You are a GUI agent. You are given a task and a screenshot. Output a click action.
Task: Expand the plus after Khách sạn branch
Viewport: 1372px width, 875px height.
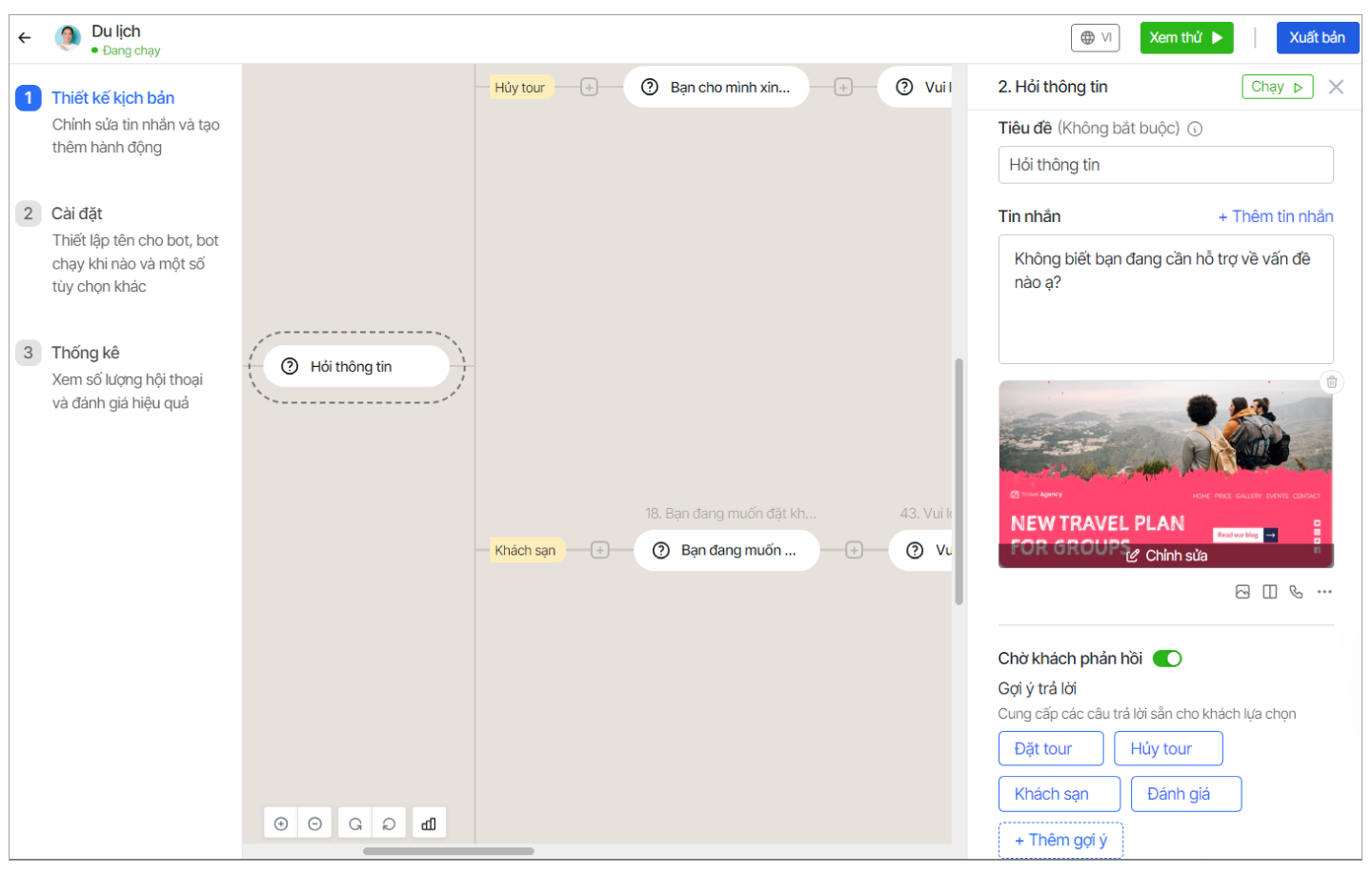[x=599, y=550]
